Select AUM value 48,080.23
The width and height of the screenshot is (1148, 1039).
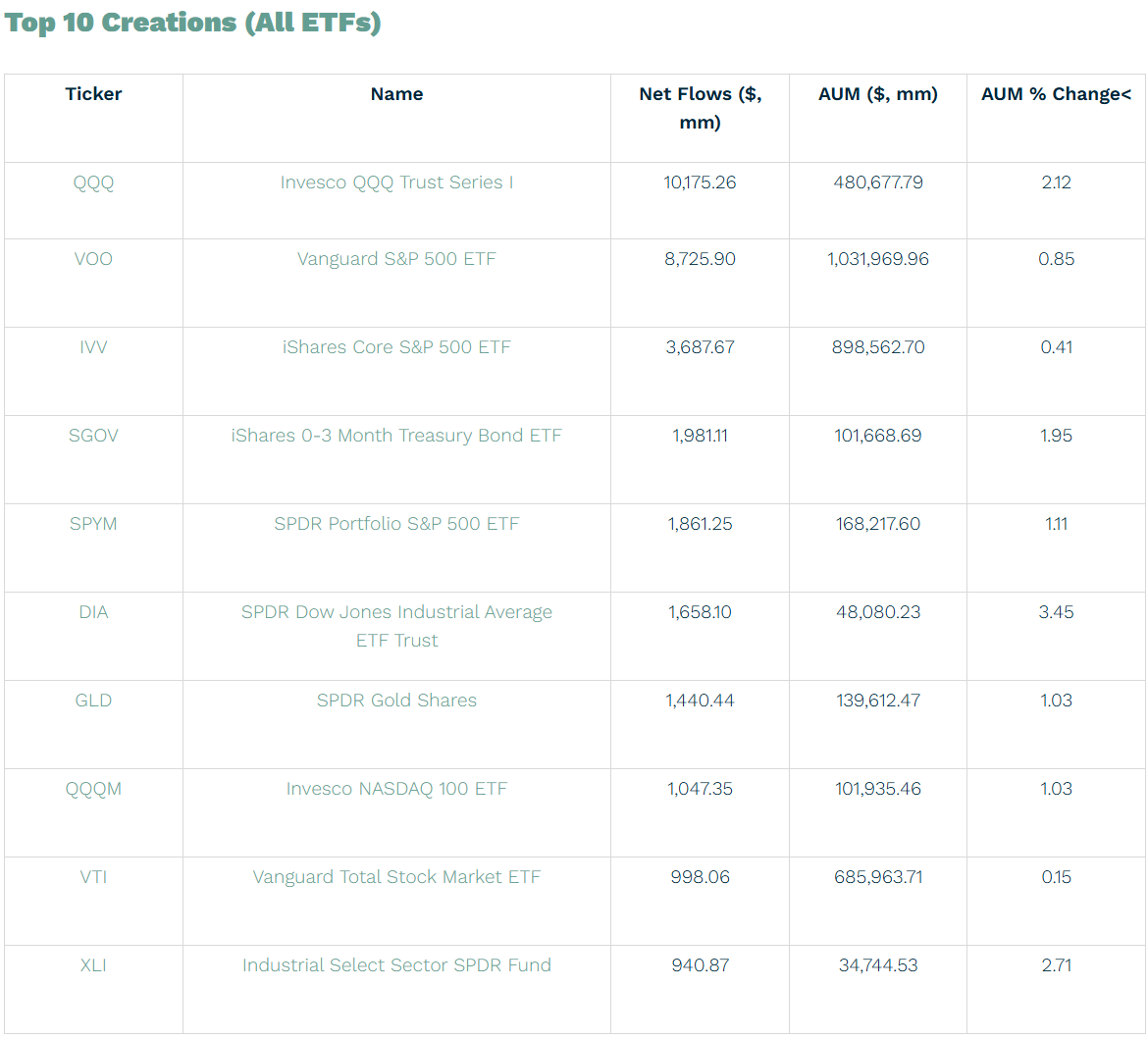(x=878, y=613)
